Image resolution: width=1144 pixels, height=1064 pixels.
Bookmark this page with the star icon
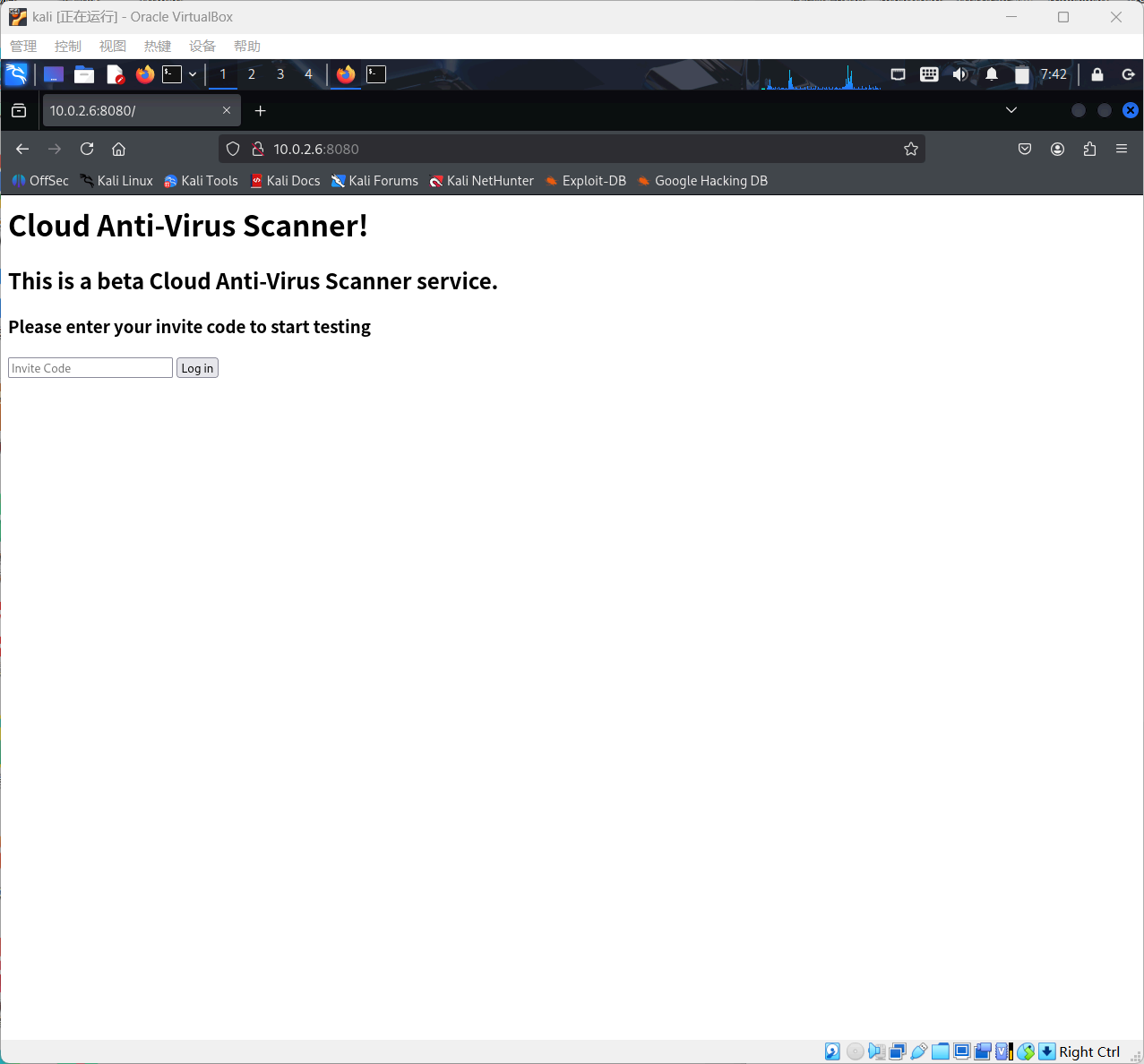coord(911,149)
